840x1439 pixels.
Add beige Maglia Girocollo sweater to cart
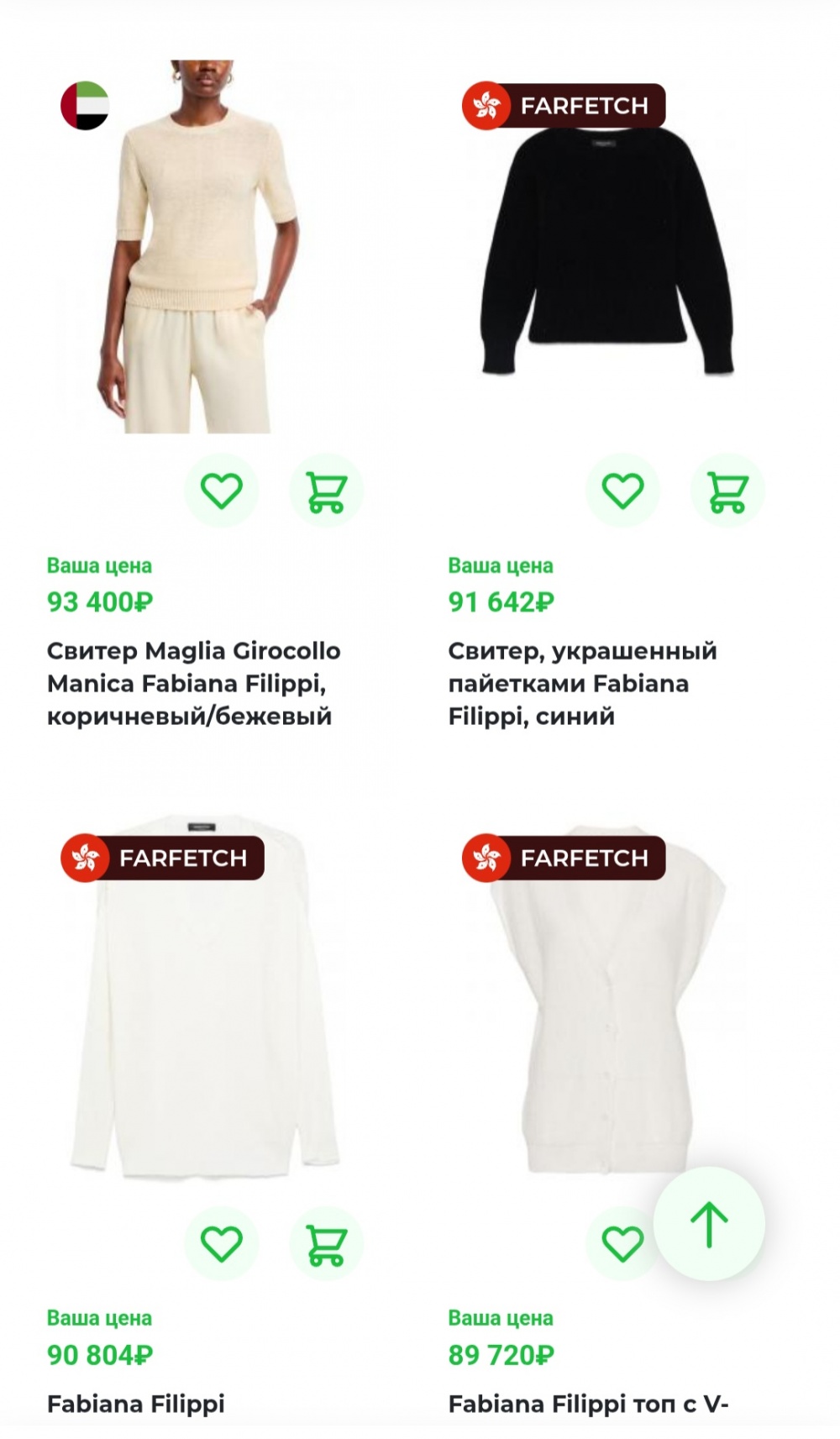pyautogui.click(x=326, y=491)
